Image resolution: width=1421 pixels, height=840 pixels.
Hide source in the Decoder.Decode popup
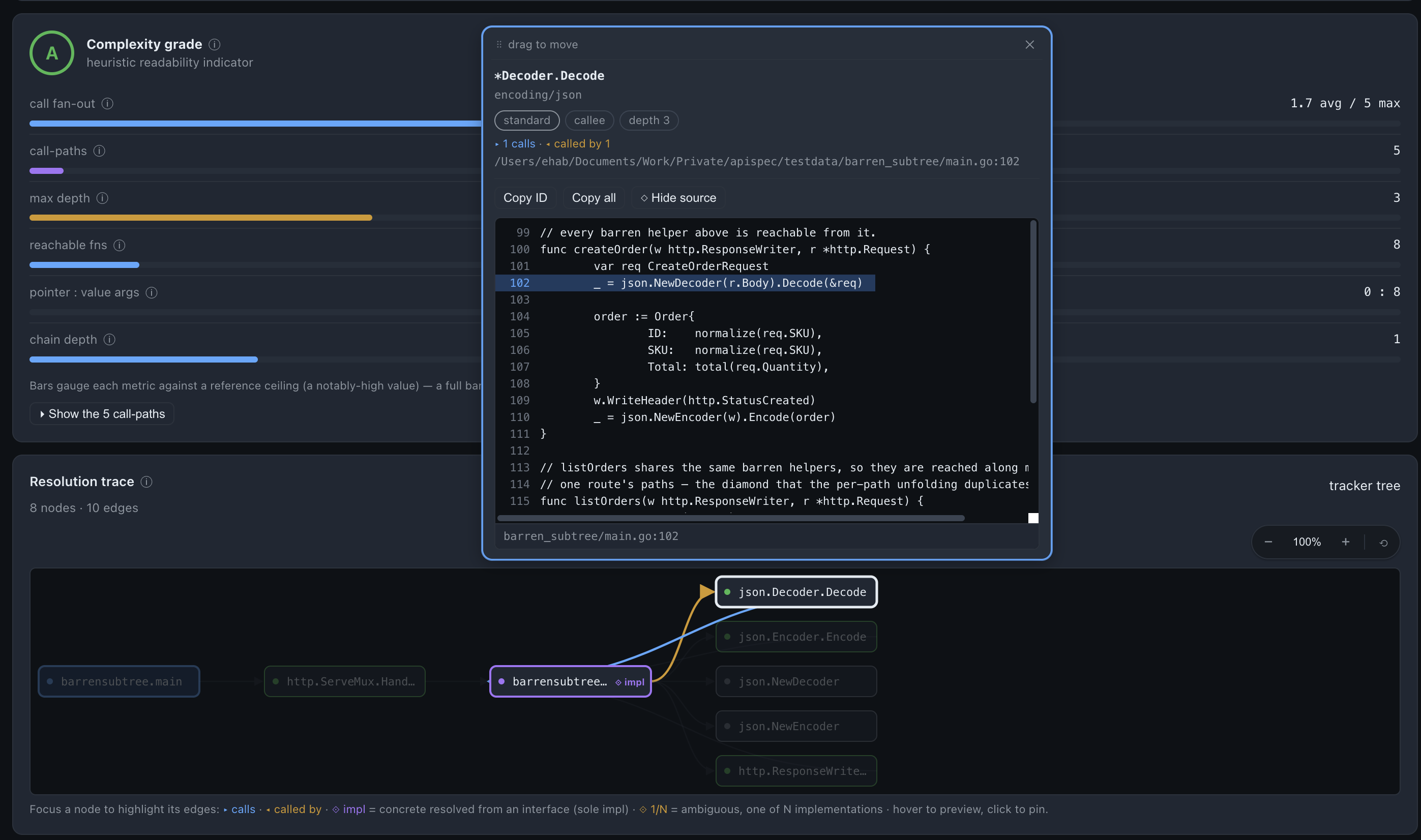678,198
